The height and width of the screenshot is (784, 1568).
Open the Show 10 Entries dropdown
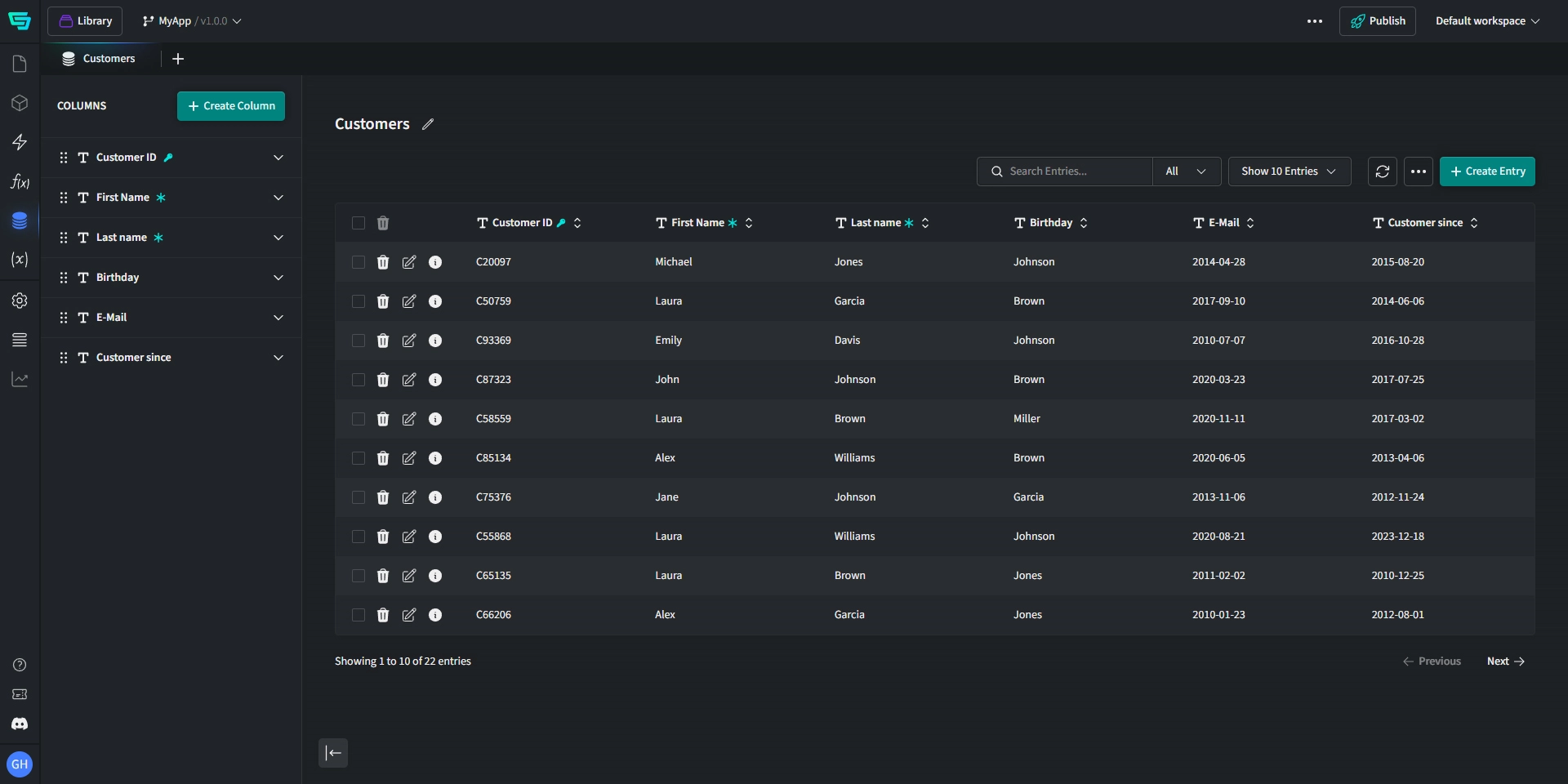coord(1289,171)
